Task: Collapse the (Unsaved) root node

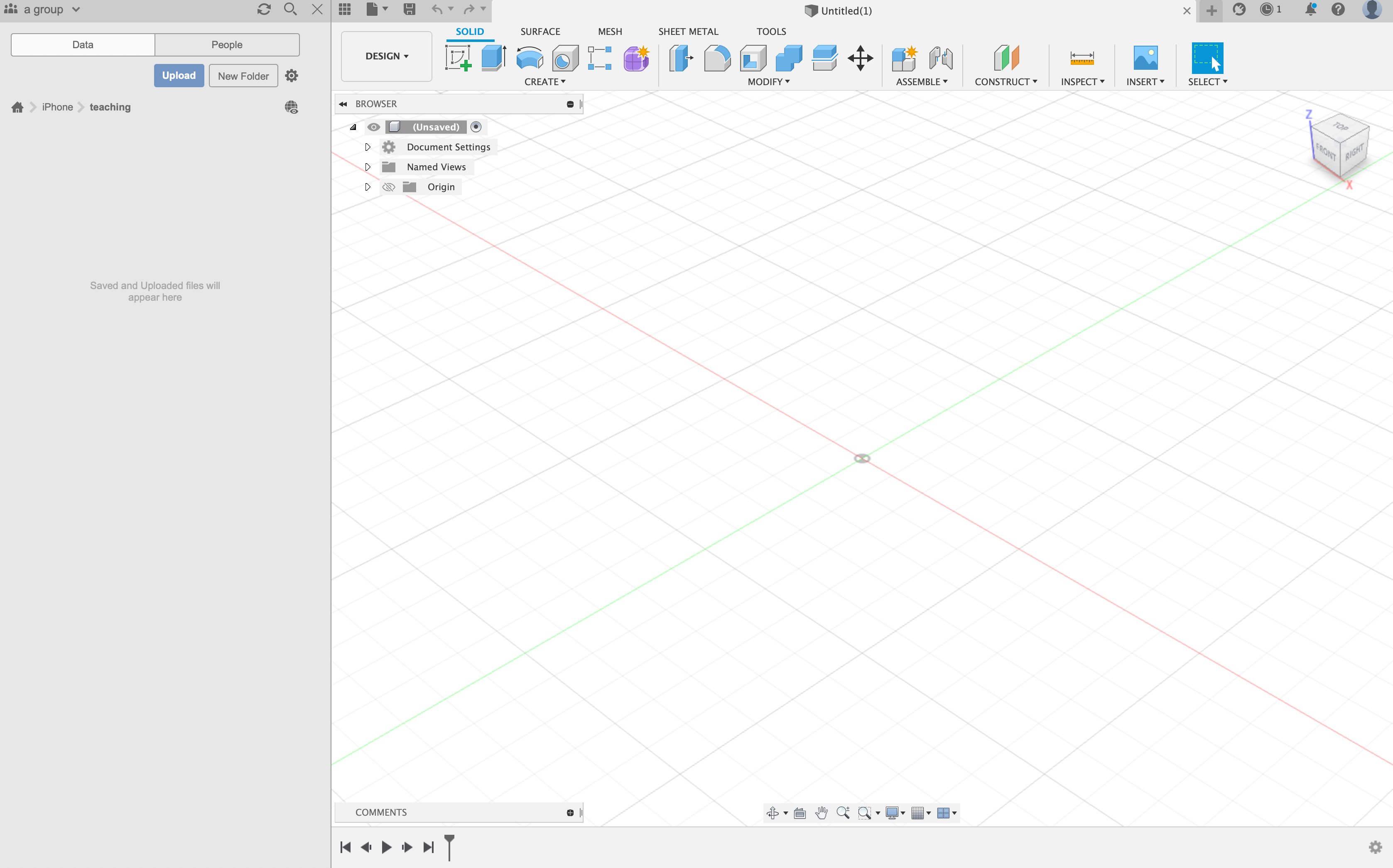Action: [x=353, y=127]
